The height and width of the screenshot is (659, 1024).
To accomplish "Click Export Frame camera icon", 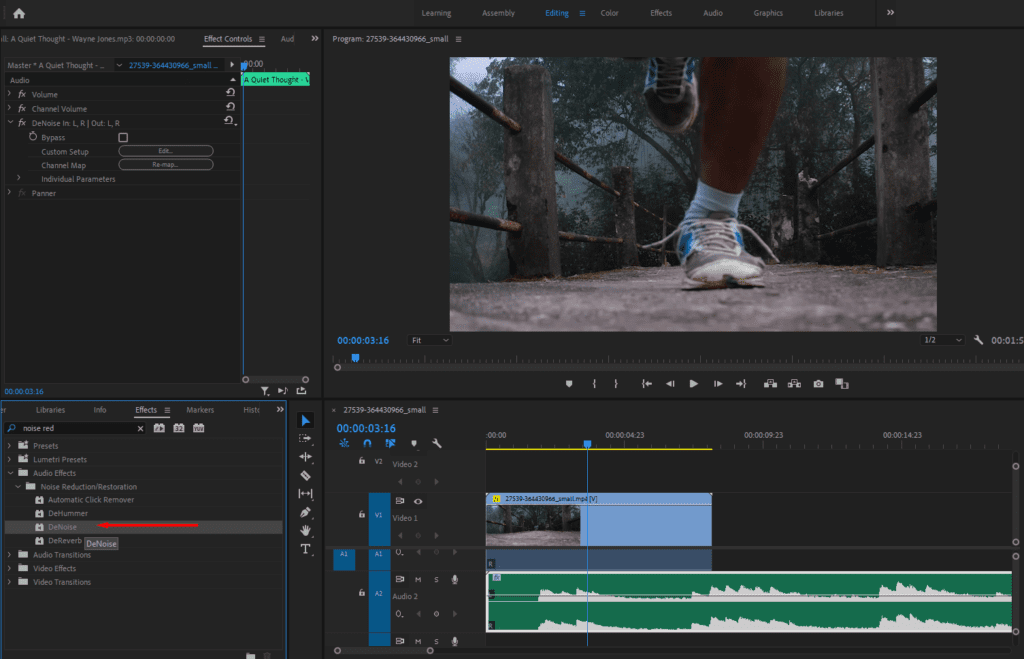I will pyautogui.click(x=818, y=384).
